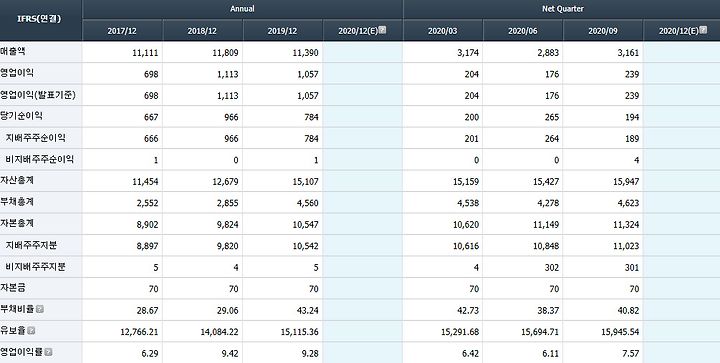720x363 pixels.
Task: Open the help icon next to 영업이익률
Action: point(49,352)
